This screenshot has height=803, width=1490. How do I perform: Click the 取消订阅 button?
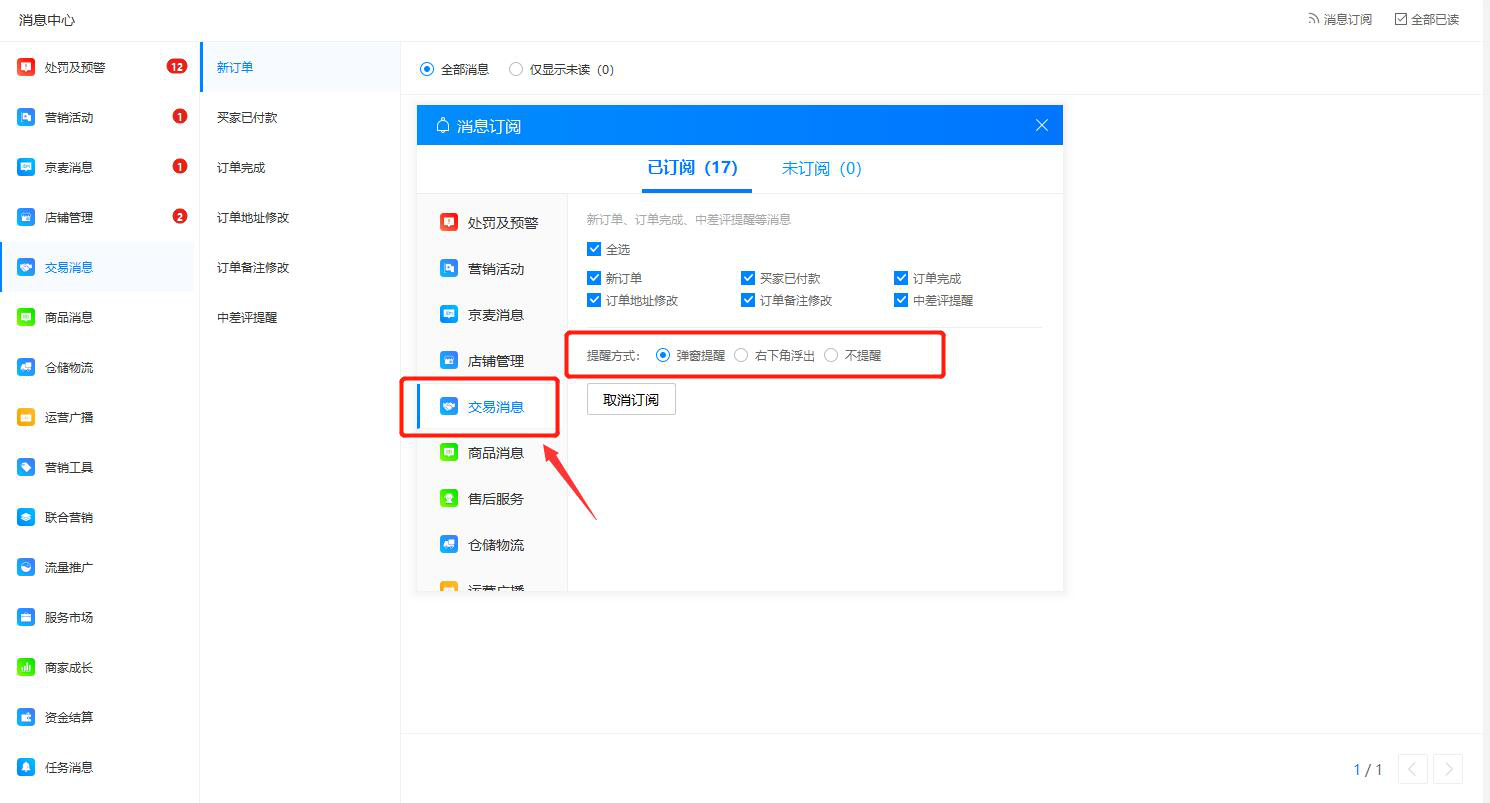click(631, 398)
